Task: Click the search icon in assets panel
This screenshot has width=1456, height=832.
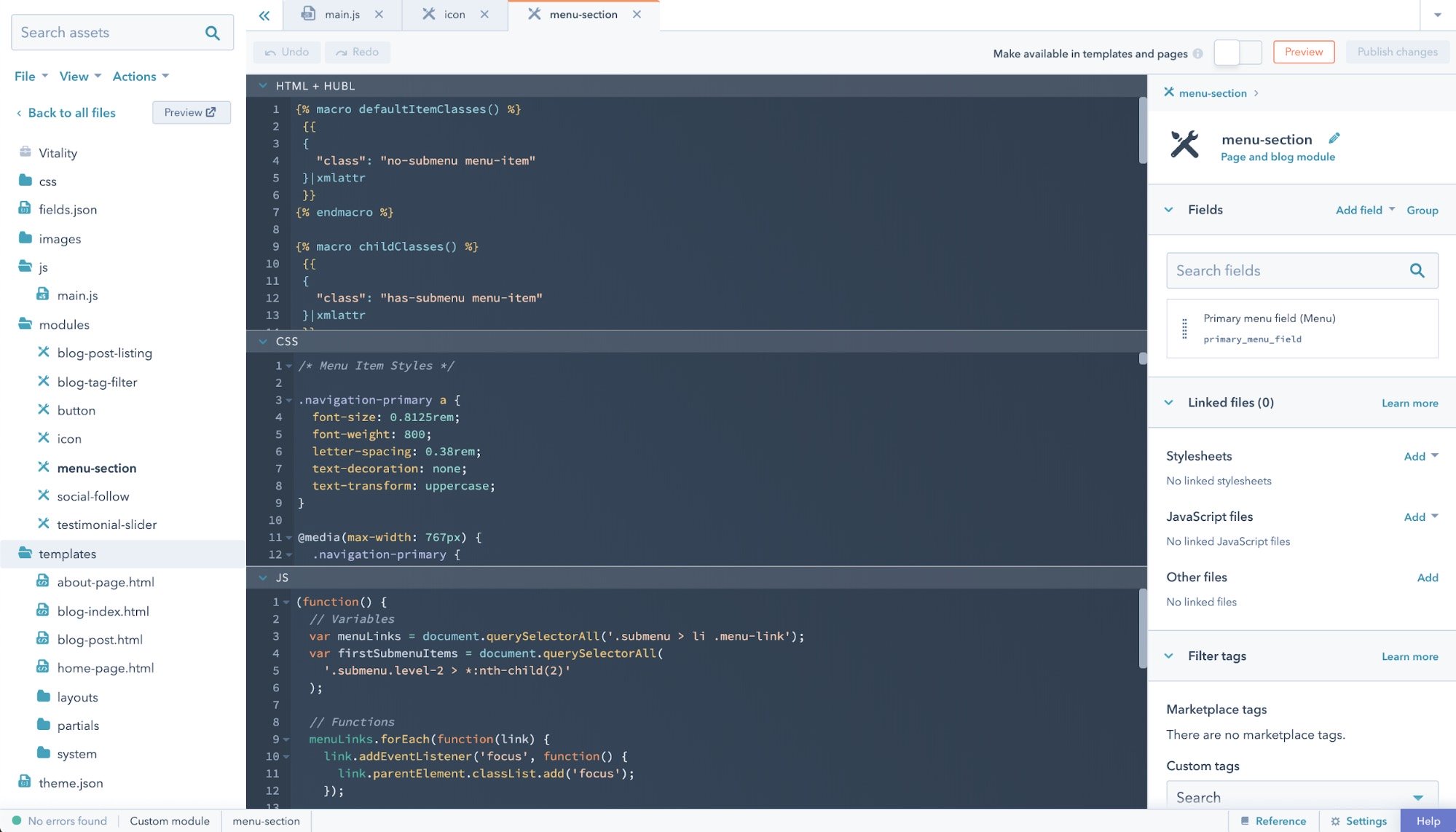Action: point(215,32)
